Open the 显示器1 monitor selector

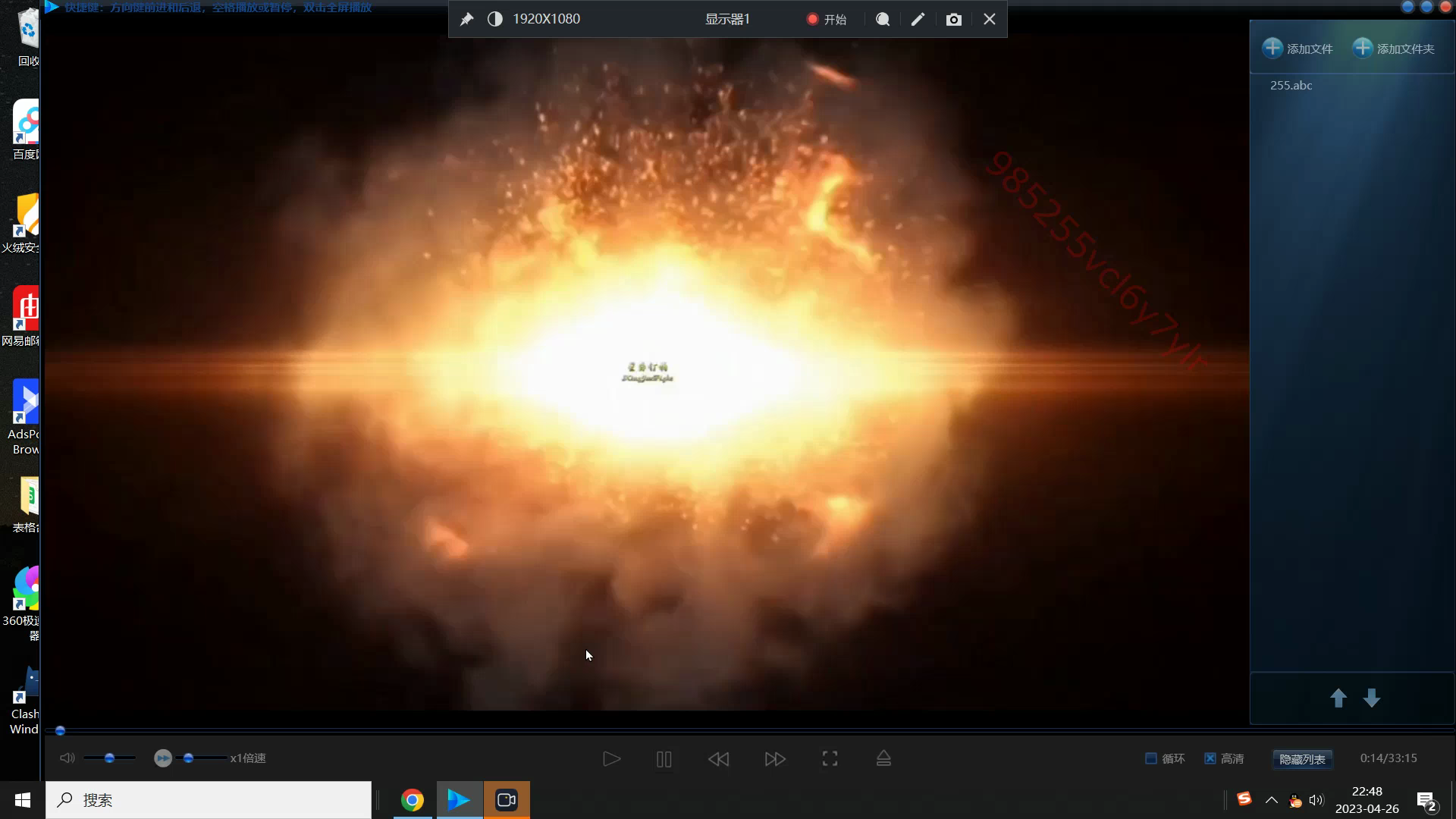pyautogui.click(x=726, y=20)
